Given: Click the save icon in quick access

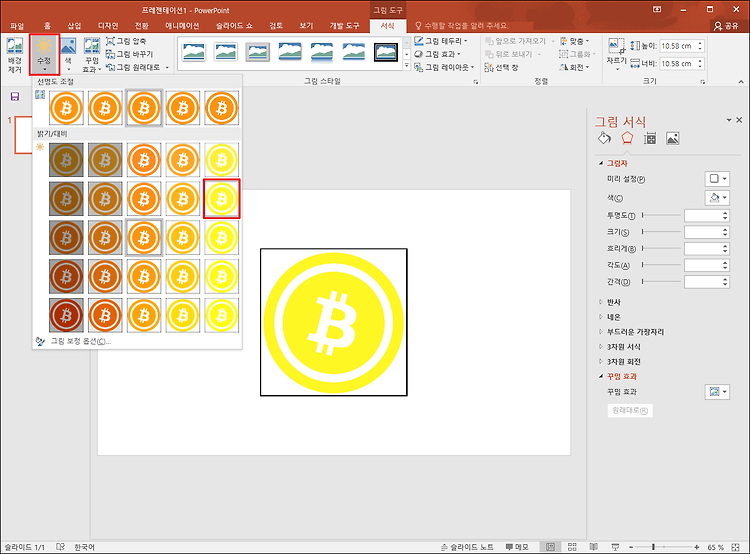Looking at the screenshot, I should 15,97.
